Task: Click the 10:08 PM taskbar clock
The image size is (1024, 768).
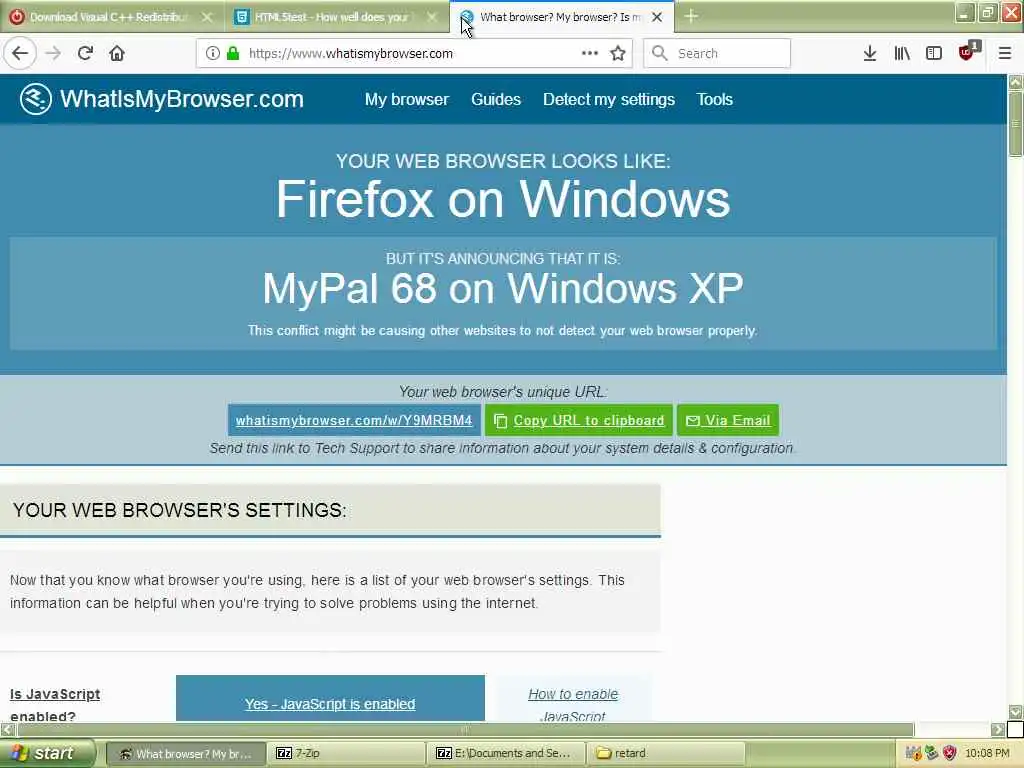Action: coord(987,754)
